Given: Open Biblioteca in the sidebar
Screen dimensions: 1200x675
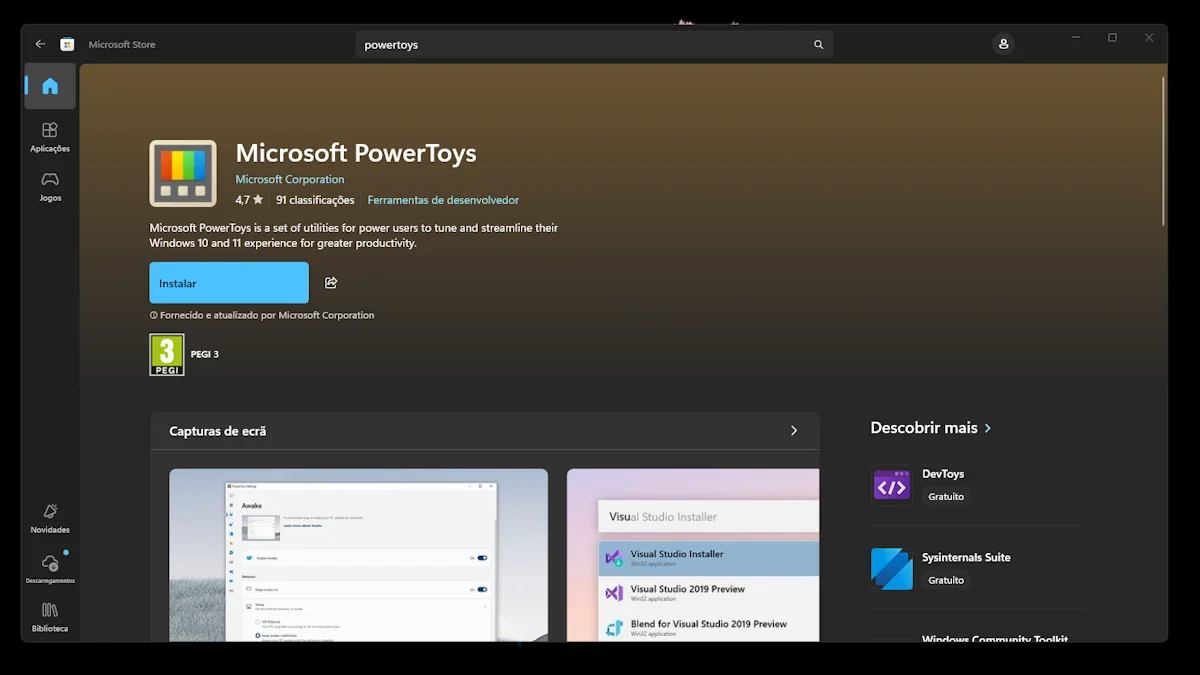Looking at the screenshot, I should 50,617.
